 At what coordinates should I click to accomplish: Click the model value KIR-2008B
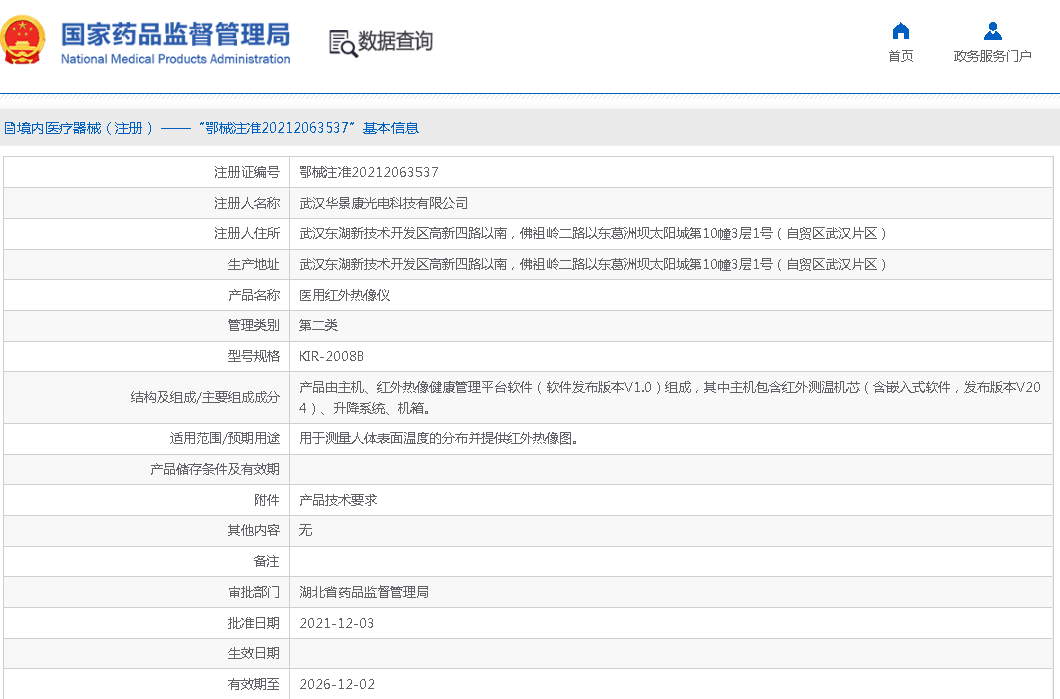pos(331,356)
